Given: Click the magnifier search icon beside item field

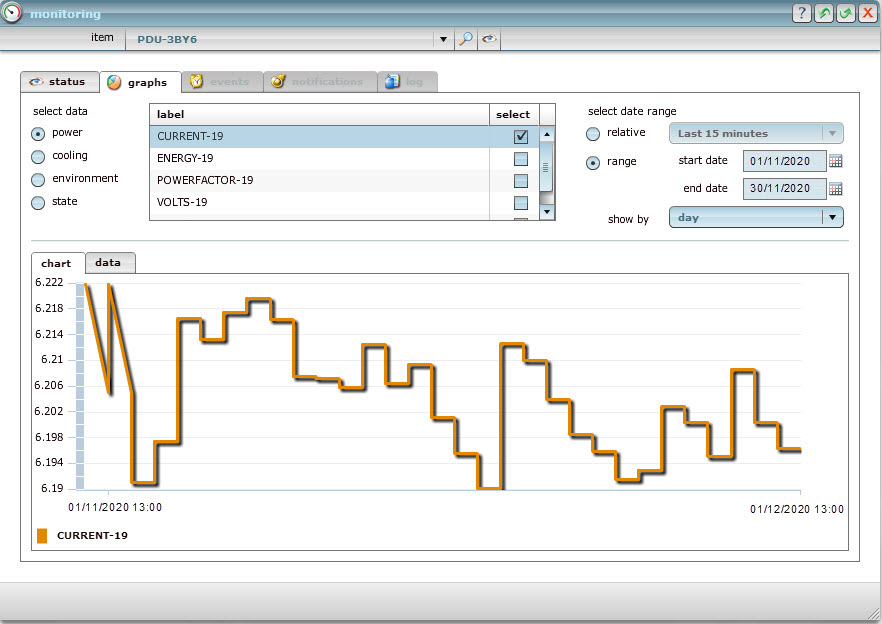Looking at the screenshot, I should click(x=466, y=39).
